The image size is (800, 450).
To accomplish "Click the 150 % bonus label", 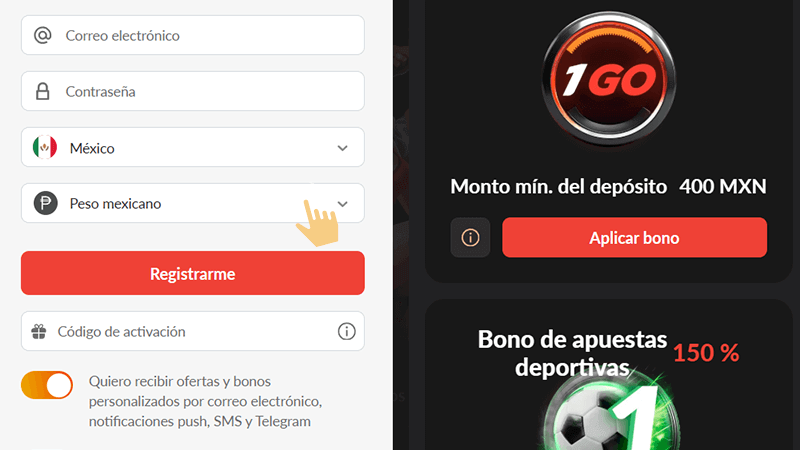I will (706, 353).
